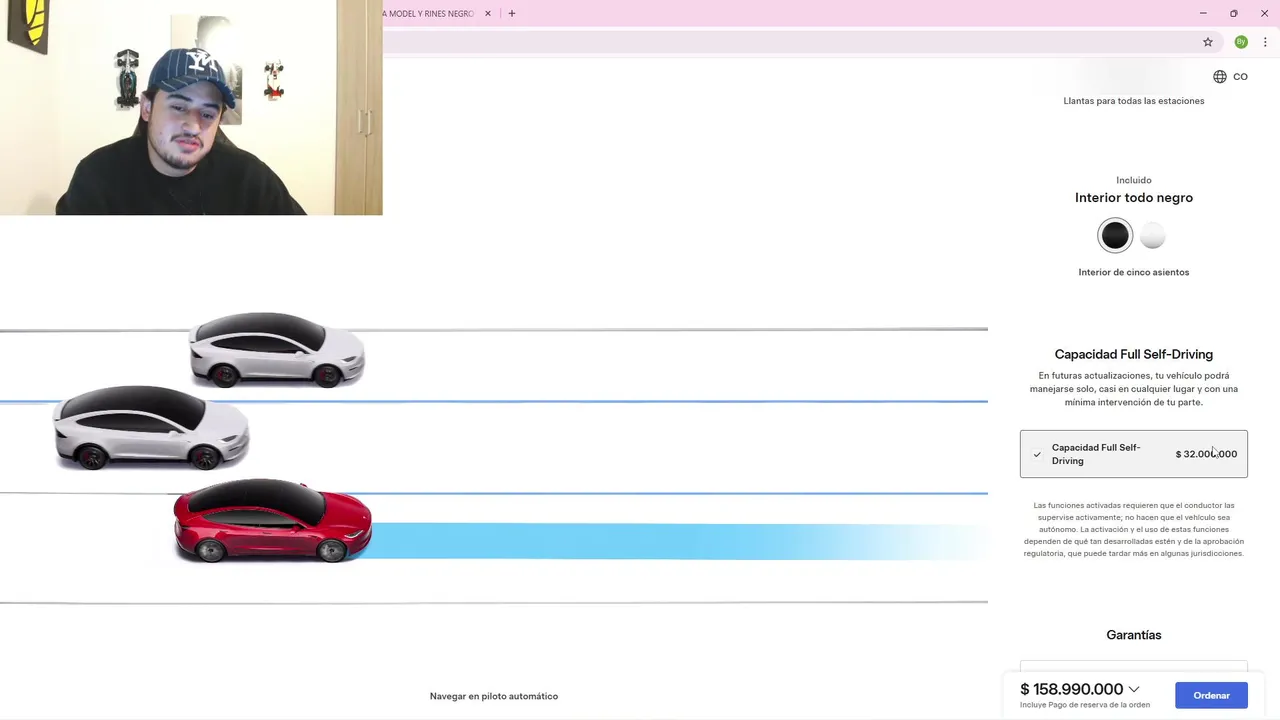Click the red Tesla car image
Screen dimensions: 1280x720
tap(272, 520)
